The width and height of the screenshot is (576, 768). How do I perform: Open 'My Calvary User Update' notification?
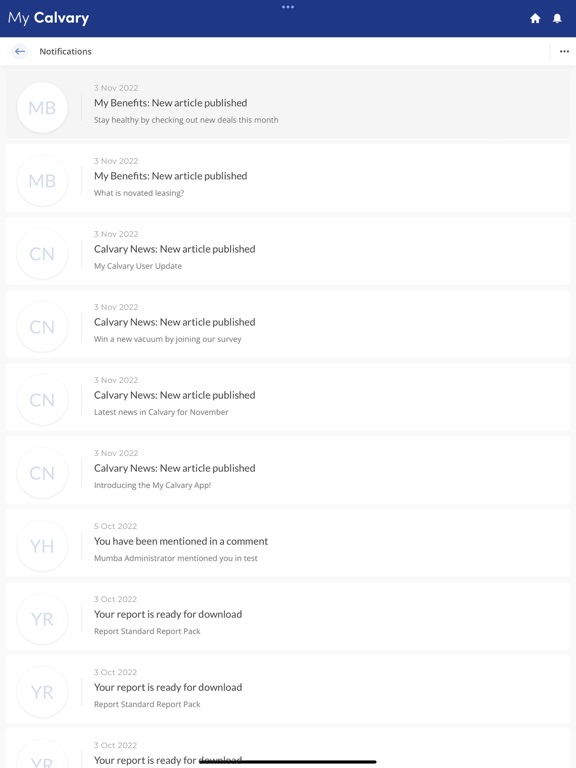click(288, 251)
